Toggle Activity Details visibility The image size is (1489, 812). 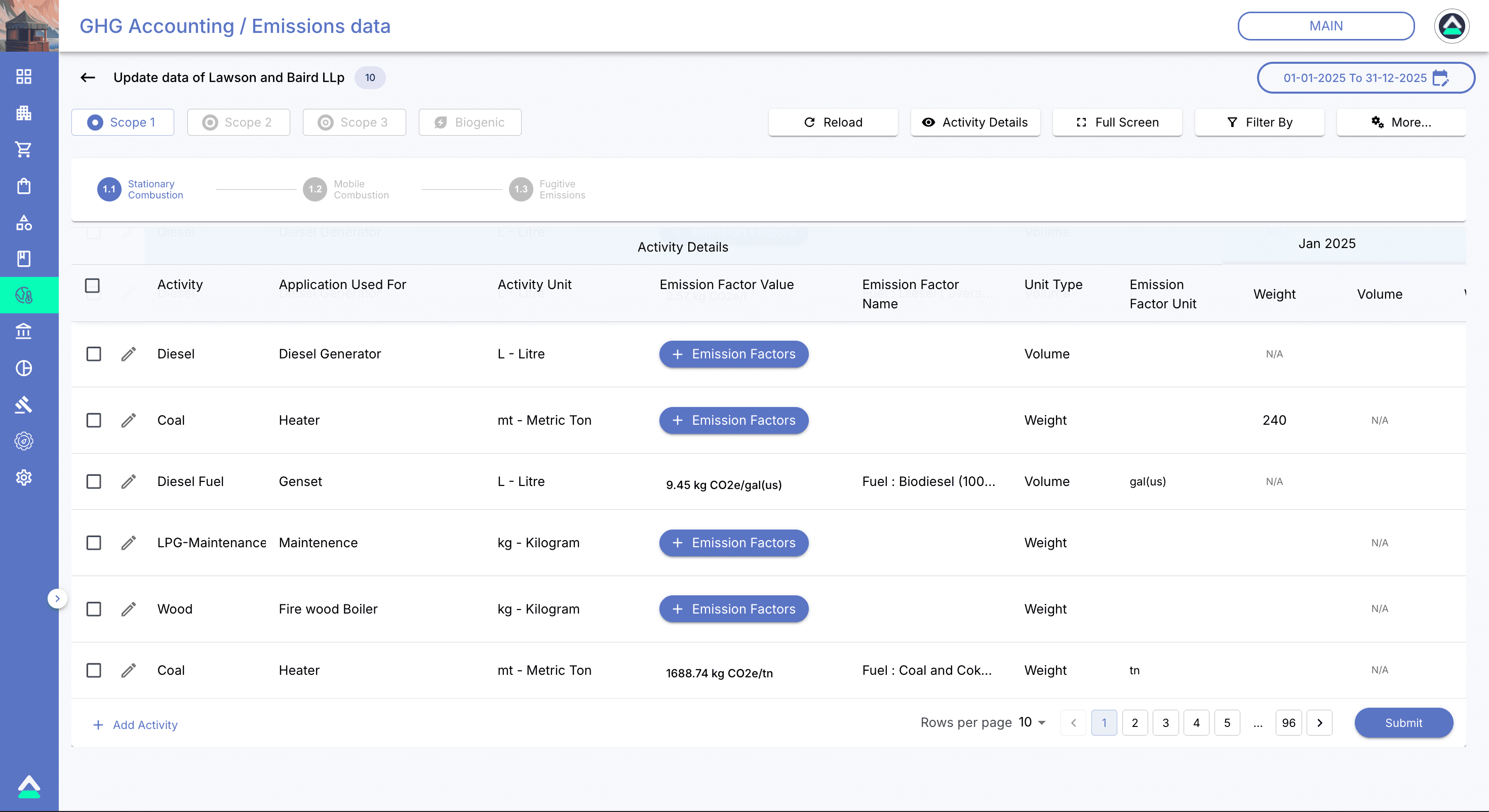point(975,123)
